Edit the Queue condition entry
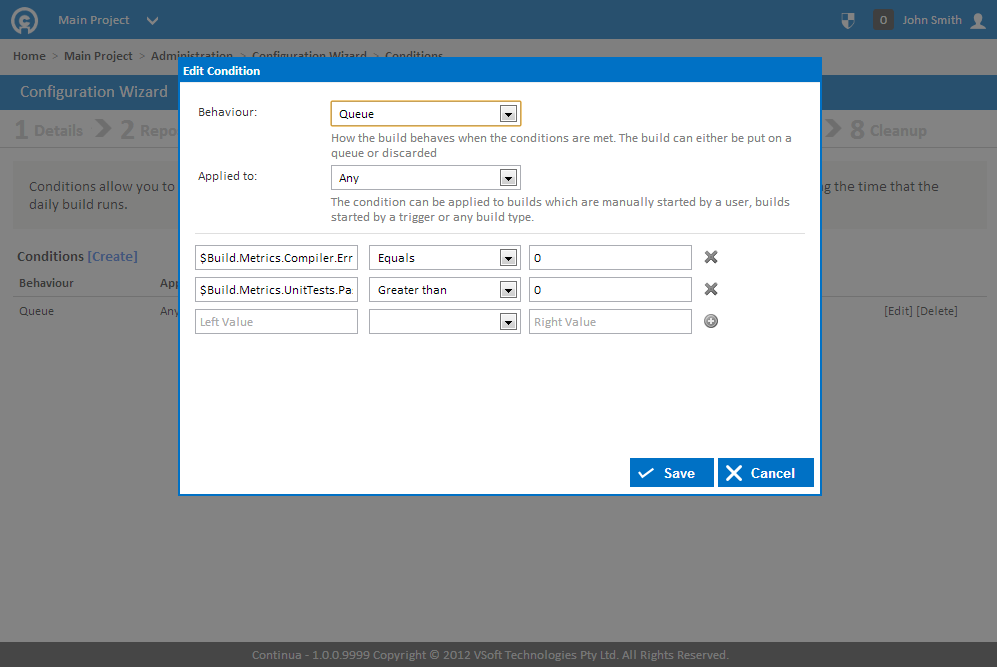The height and width of the screenshot is (667, 997). point(898,311)
